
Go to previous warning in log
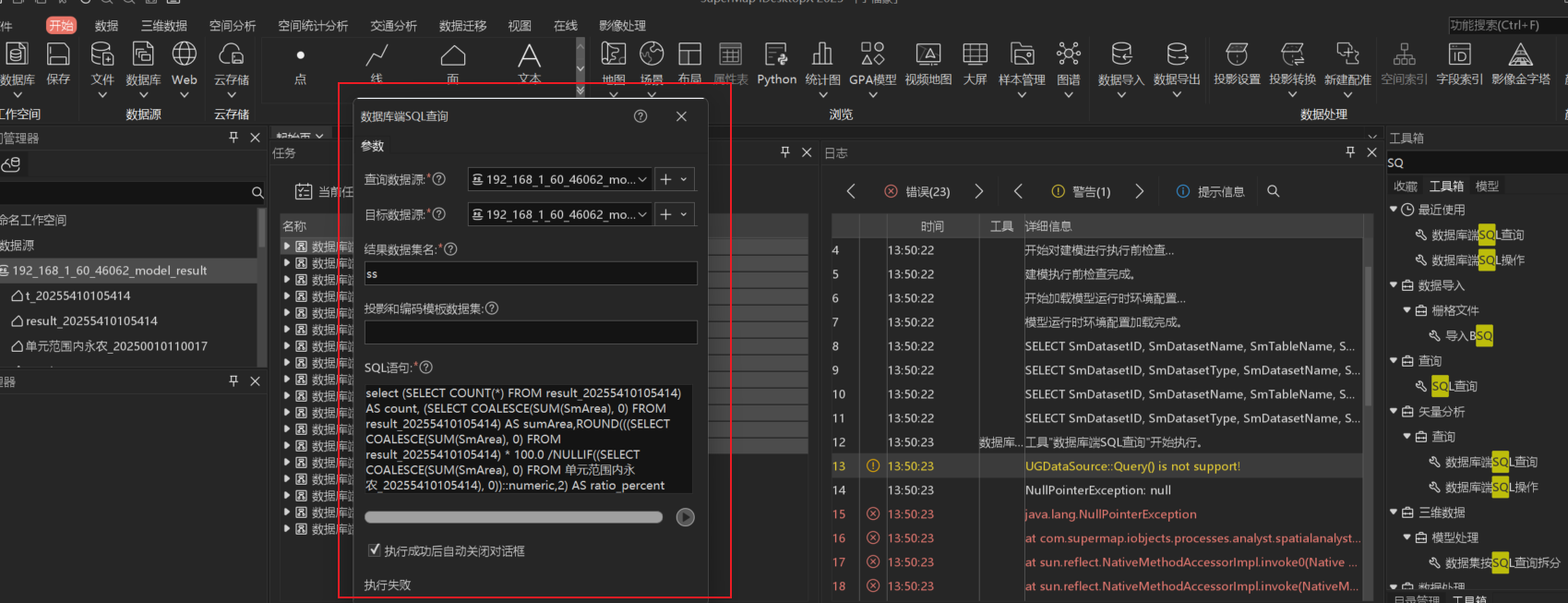(1018, 191)
